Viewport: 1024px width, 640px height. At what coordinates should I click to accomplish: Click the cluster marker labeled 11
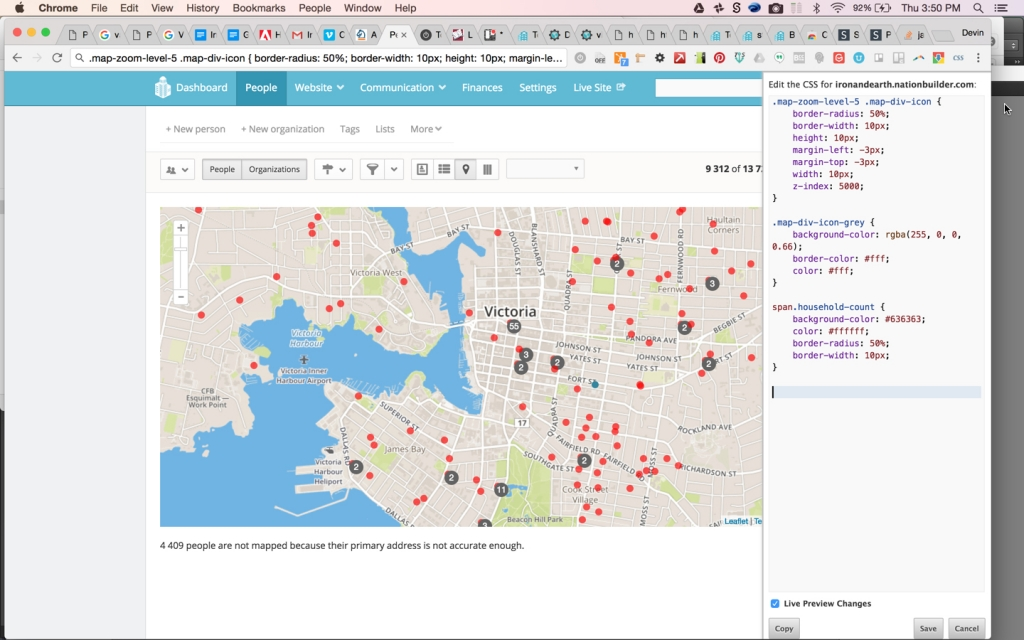(x=501, y=489)
